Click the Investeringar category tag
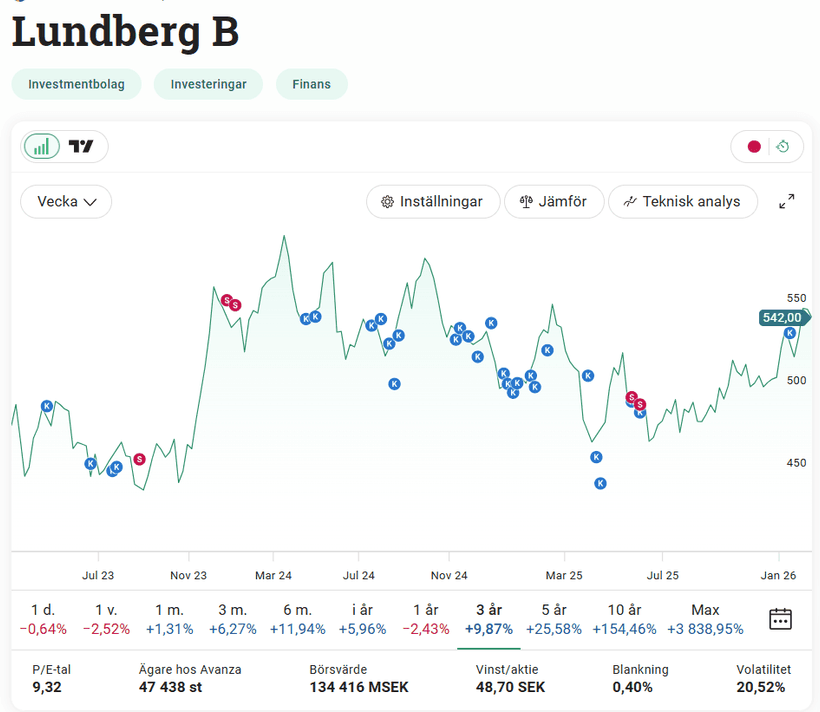 click(x=208, y=84)
